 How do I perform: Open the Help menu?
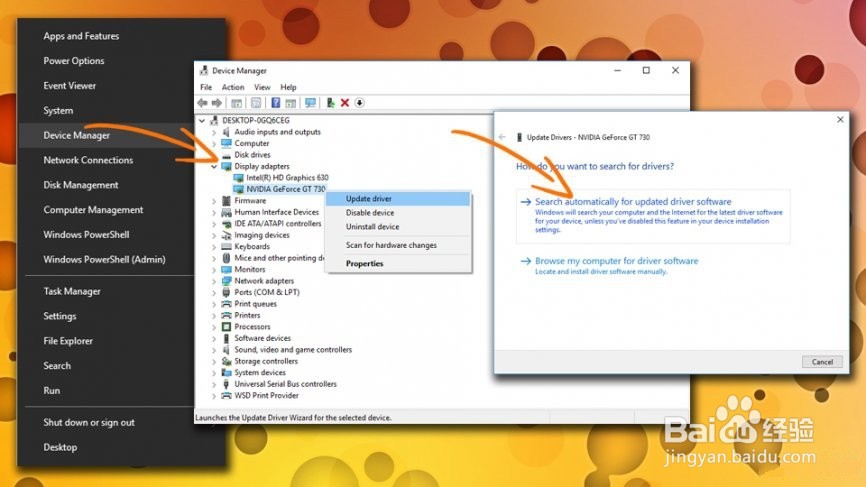point(288,87)
